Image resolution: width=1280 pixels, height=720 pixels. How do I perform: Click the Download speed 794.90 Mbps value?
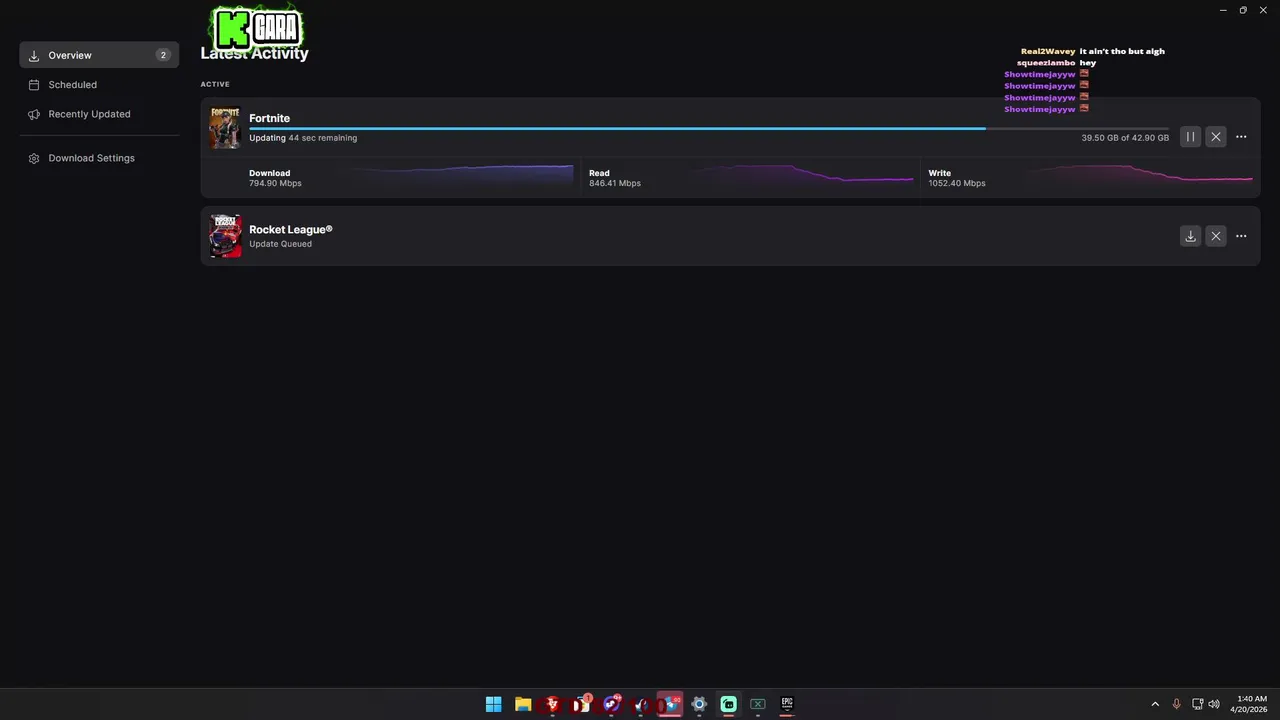[x=275, y=184]
